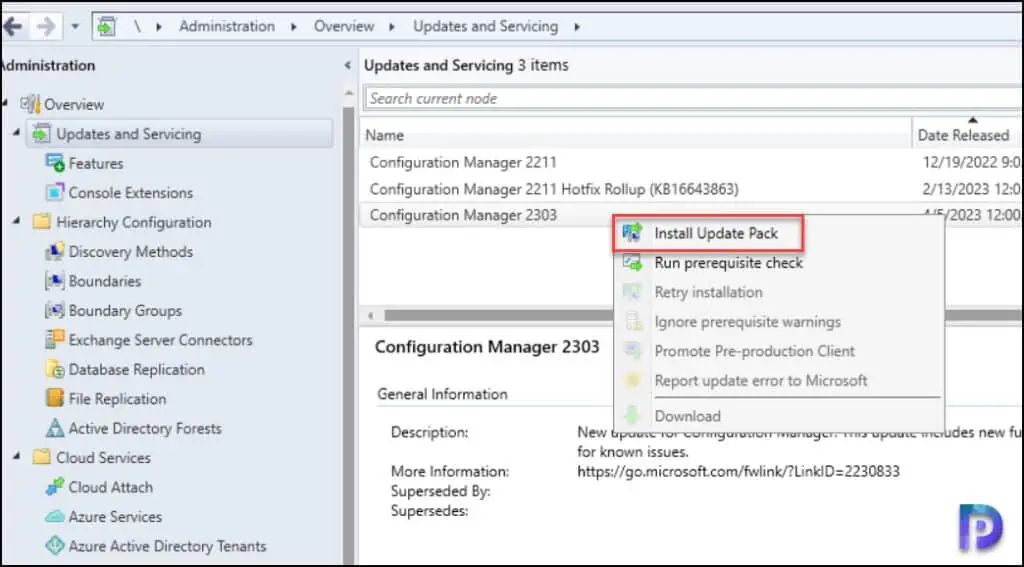The height and width of the screenshot is (567, 1024).
Task: Click the Forward navigation arrow
Action: coord(46,27)
